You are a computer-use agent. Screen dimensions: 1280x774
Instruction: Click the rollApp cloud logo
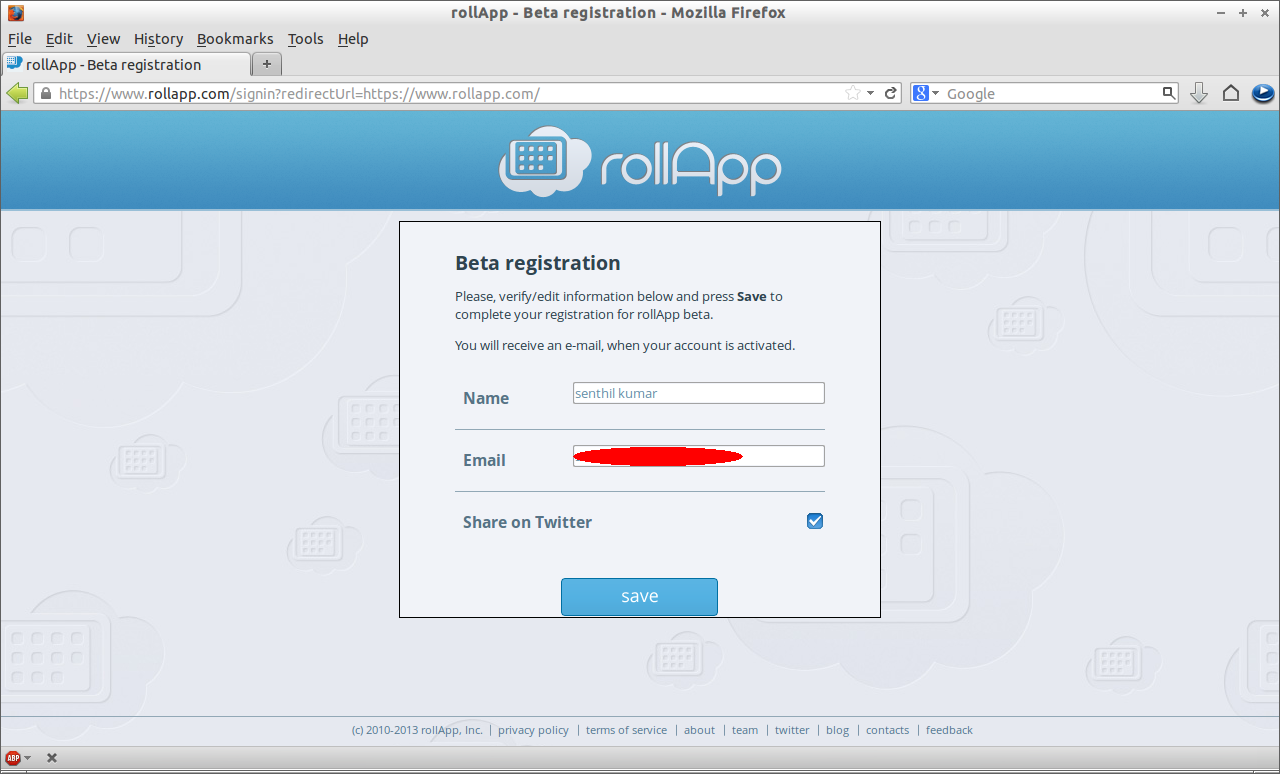pos(640,160)
